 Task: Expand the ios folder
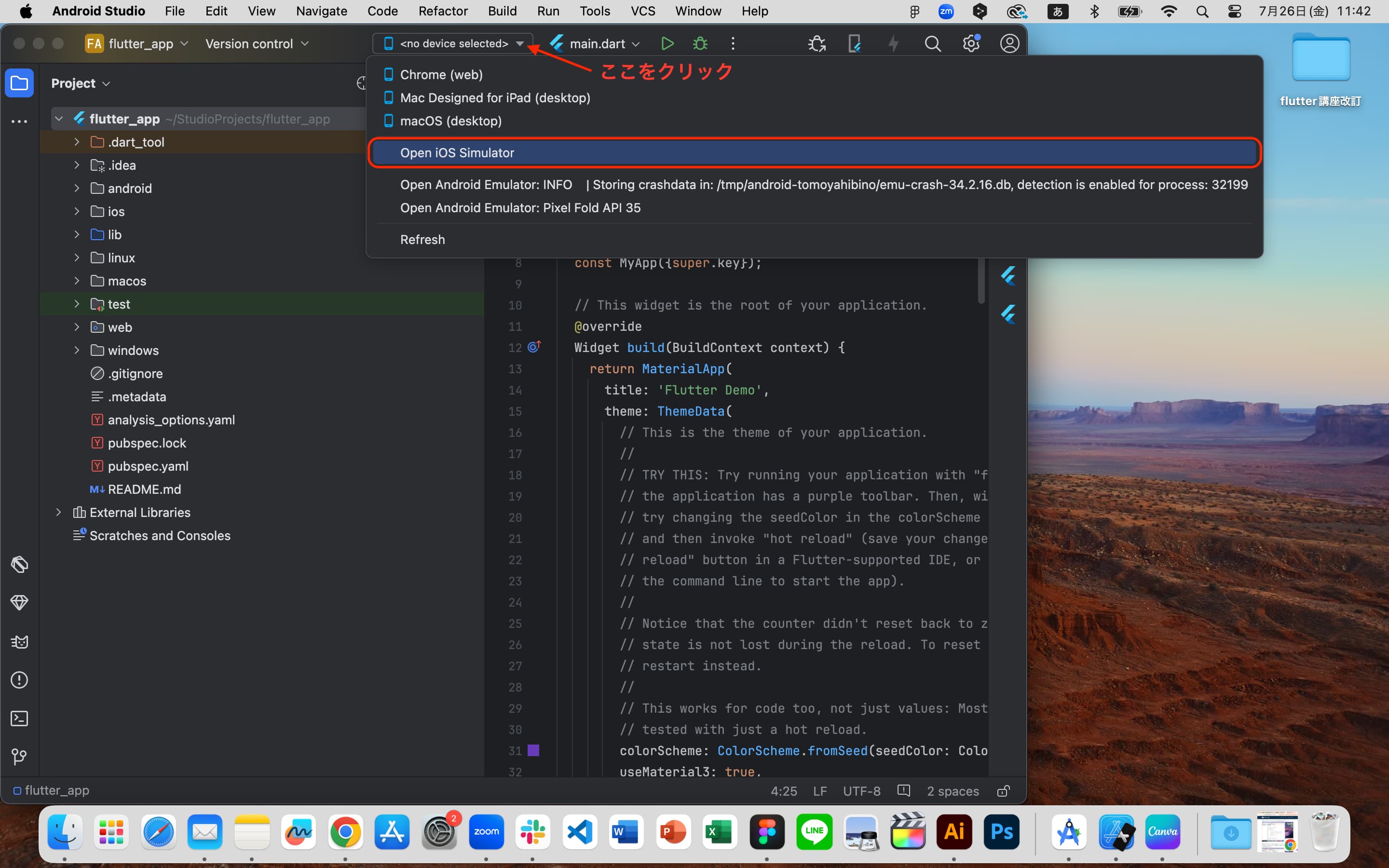[x=76, y=211]
